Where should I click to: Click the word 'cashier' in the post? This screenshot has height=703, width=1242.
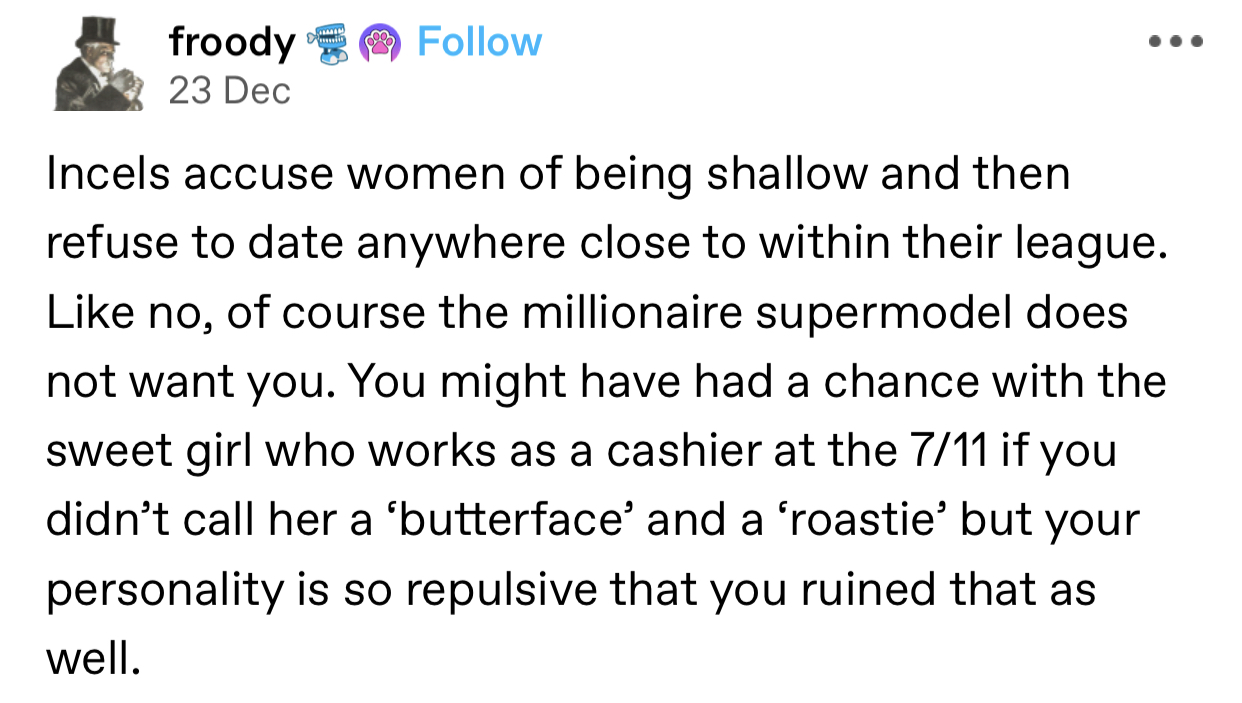pos(679,452)
